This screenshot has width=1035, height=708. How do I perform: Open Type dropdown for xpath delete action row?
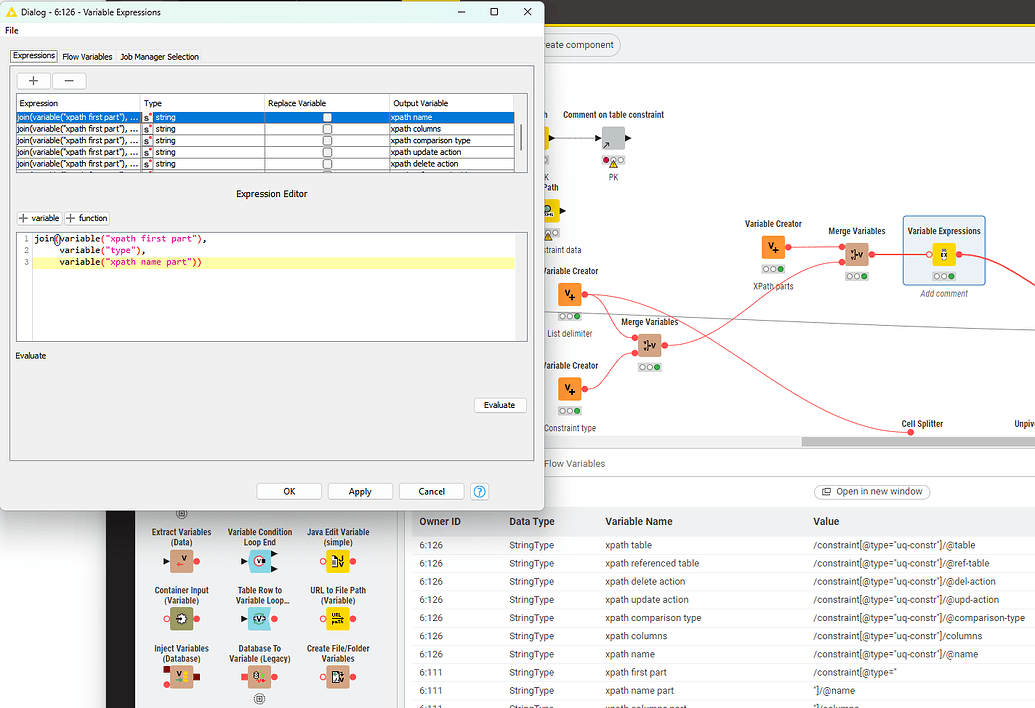(x=203, y=164)
